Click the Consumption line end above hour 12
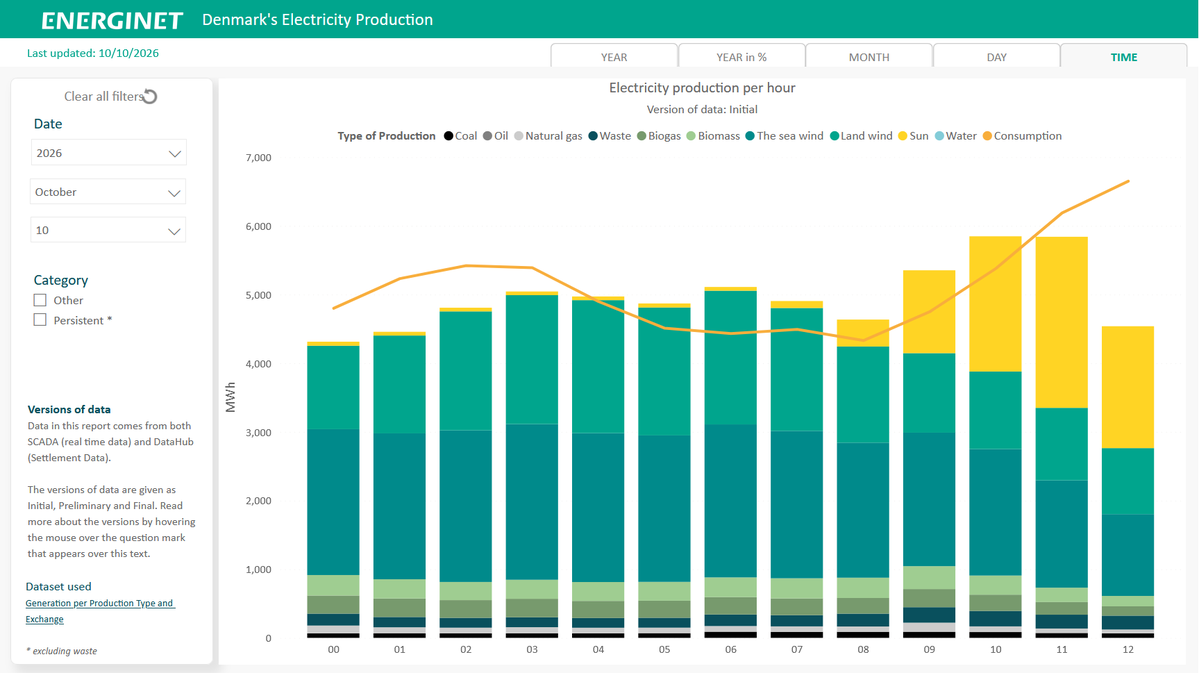Viewport: 1199px width, 673px height. (1128, 181)
